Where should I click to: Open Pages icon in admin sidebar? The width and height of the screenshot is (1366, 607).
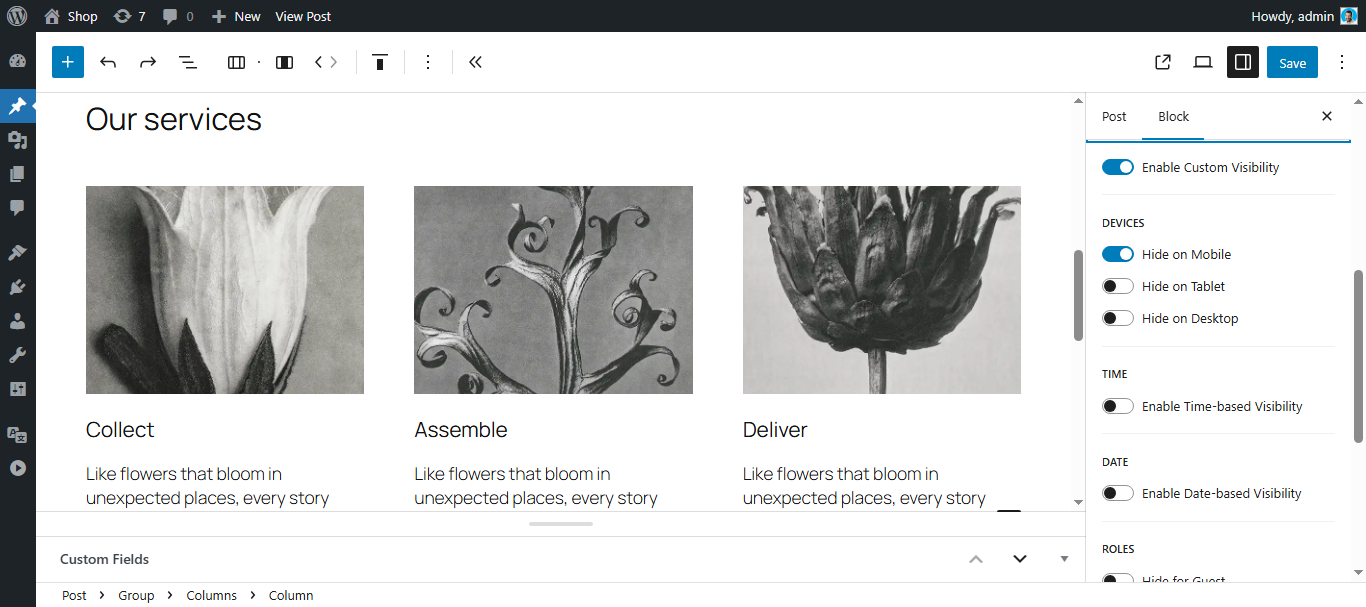(17, 174)
